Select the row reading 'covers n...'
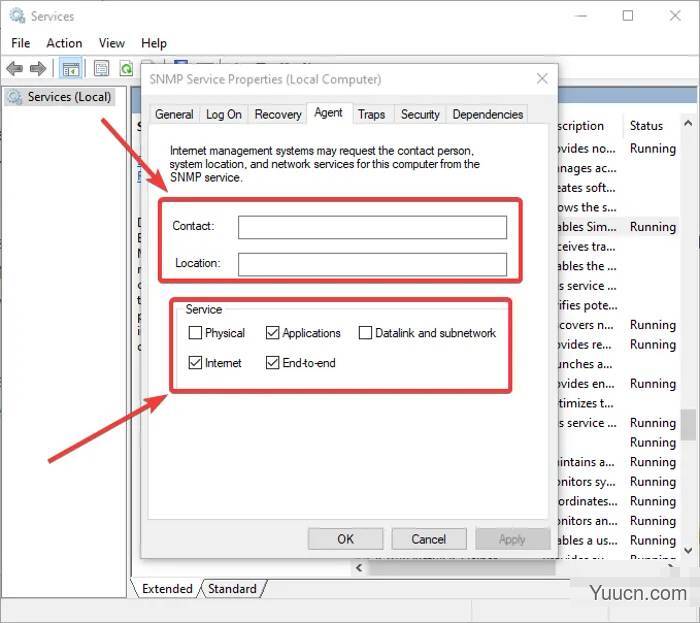Image resolution: width=700 pixels, height=623 pixels. click(x=618, y=325)
